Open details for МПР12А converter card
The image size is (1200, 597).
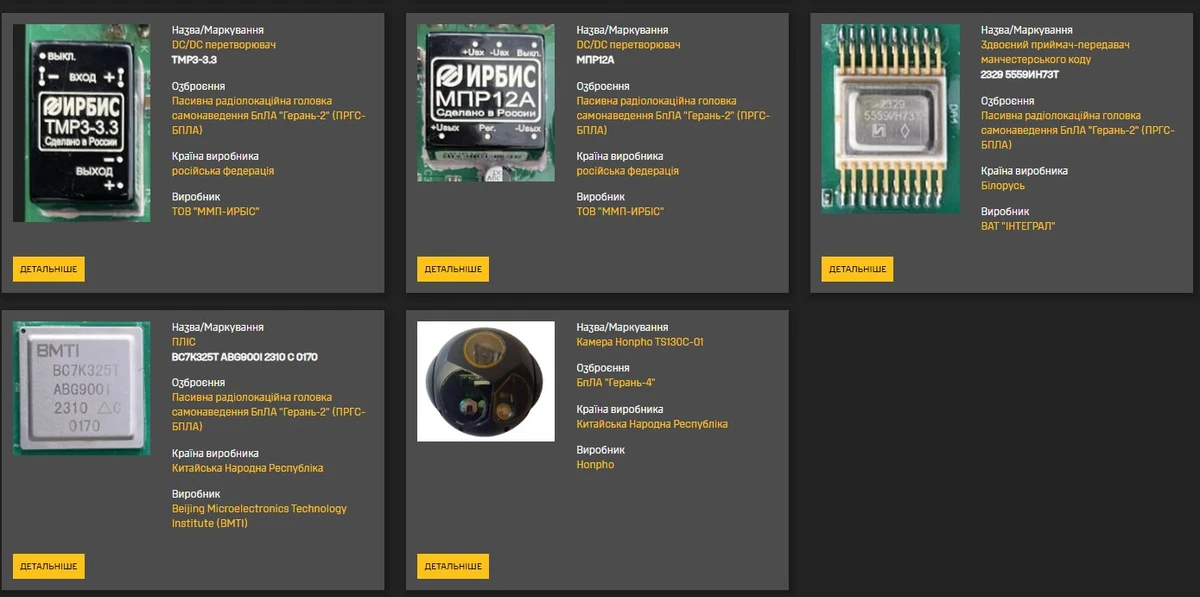coord(453,269)
